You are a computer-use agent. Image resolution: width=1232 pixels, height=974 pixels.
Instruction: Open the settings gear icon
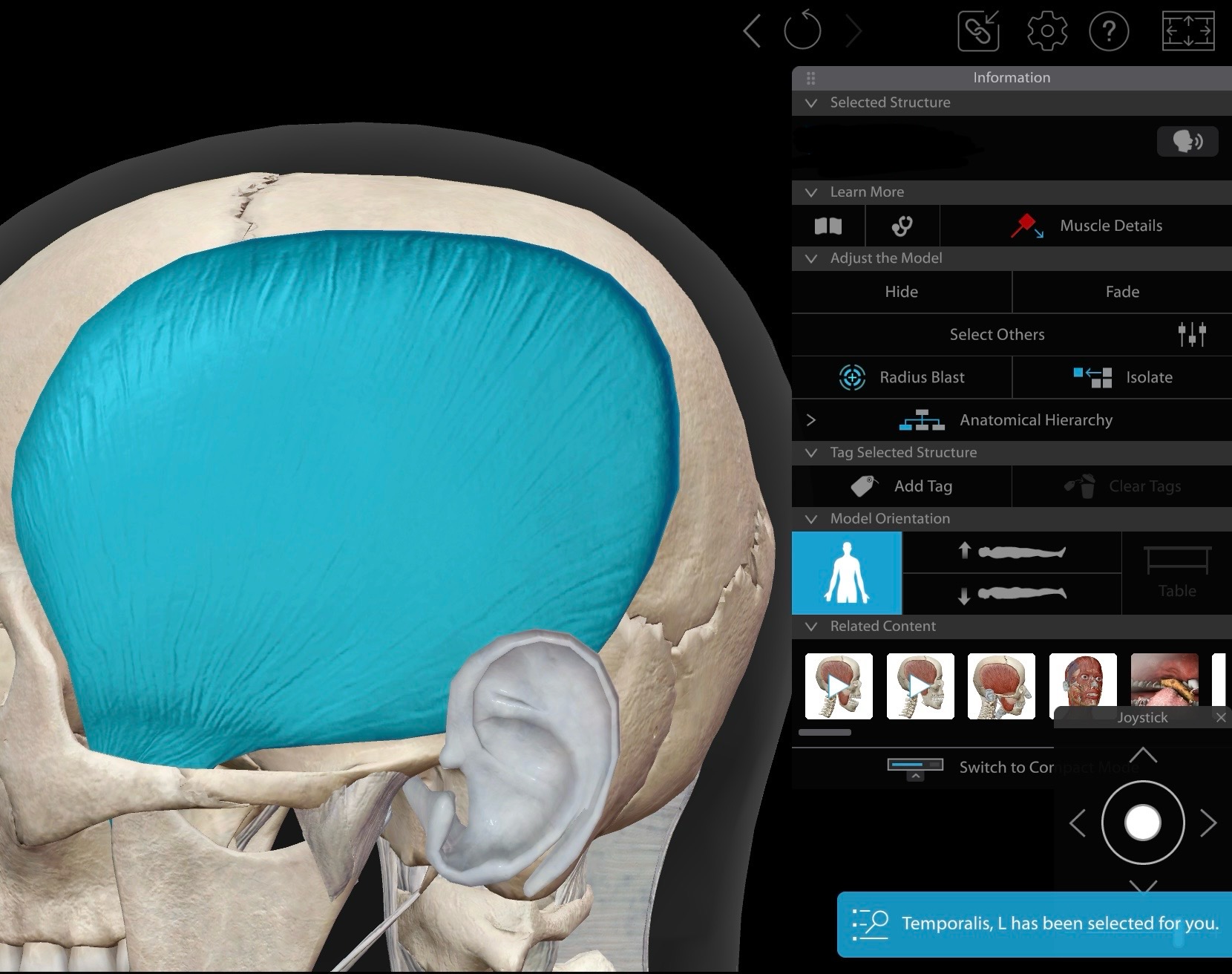tap(1047, 31)
